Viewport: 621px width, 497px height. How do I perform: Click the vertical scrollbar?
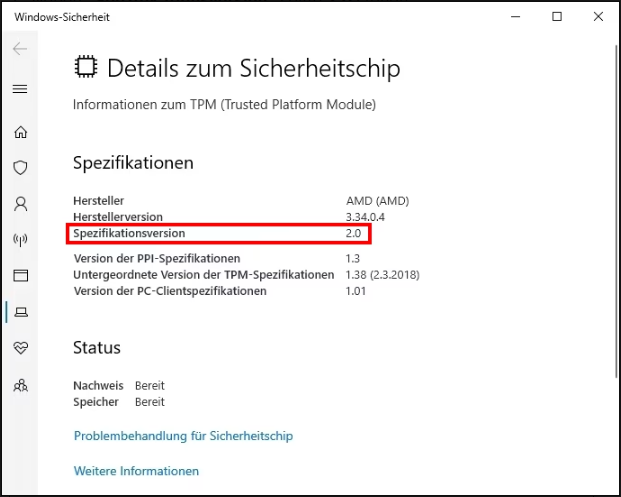(x=617, y=211)
